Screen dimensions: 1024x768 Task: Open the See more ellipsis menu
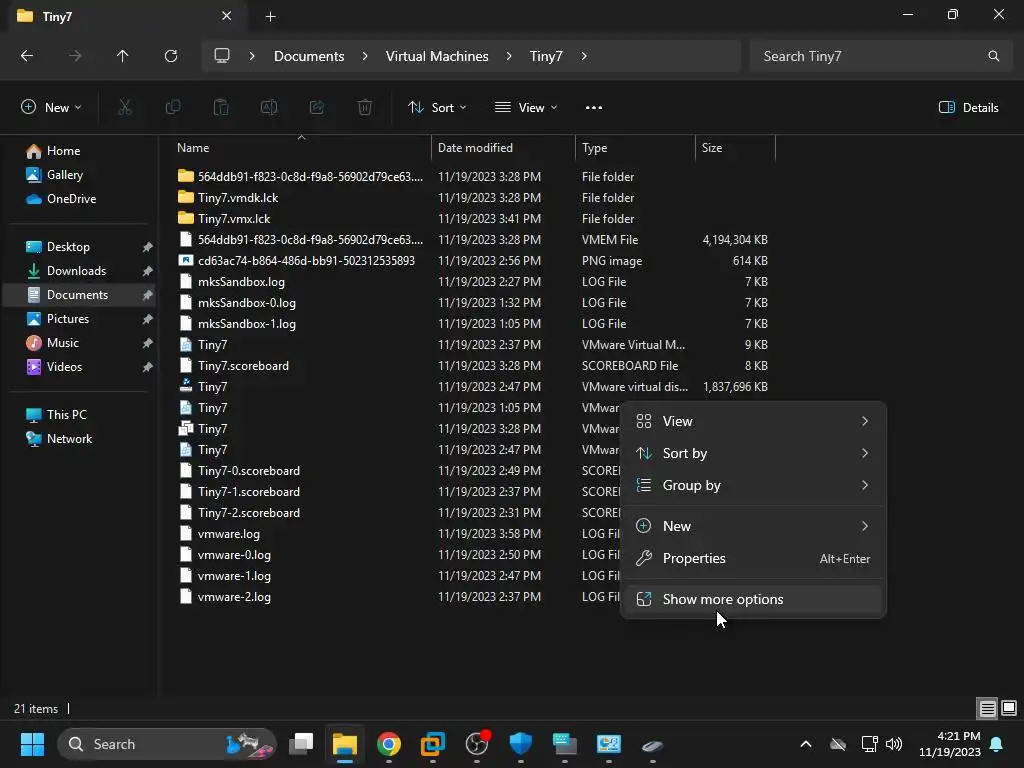point(594,108)
